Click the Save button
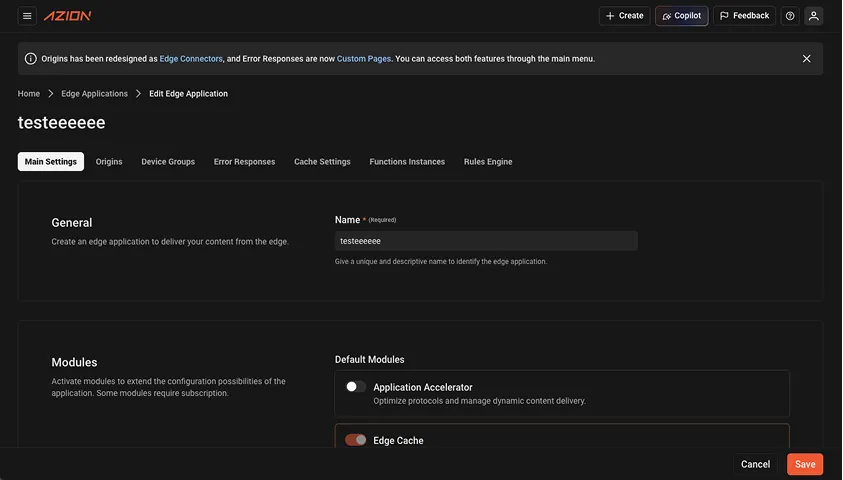The image size is (843, 480). [805, 464]
